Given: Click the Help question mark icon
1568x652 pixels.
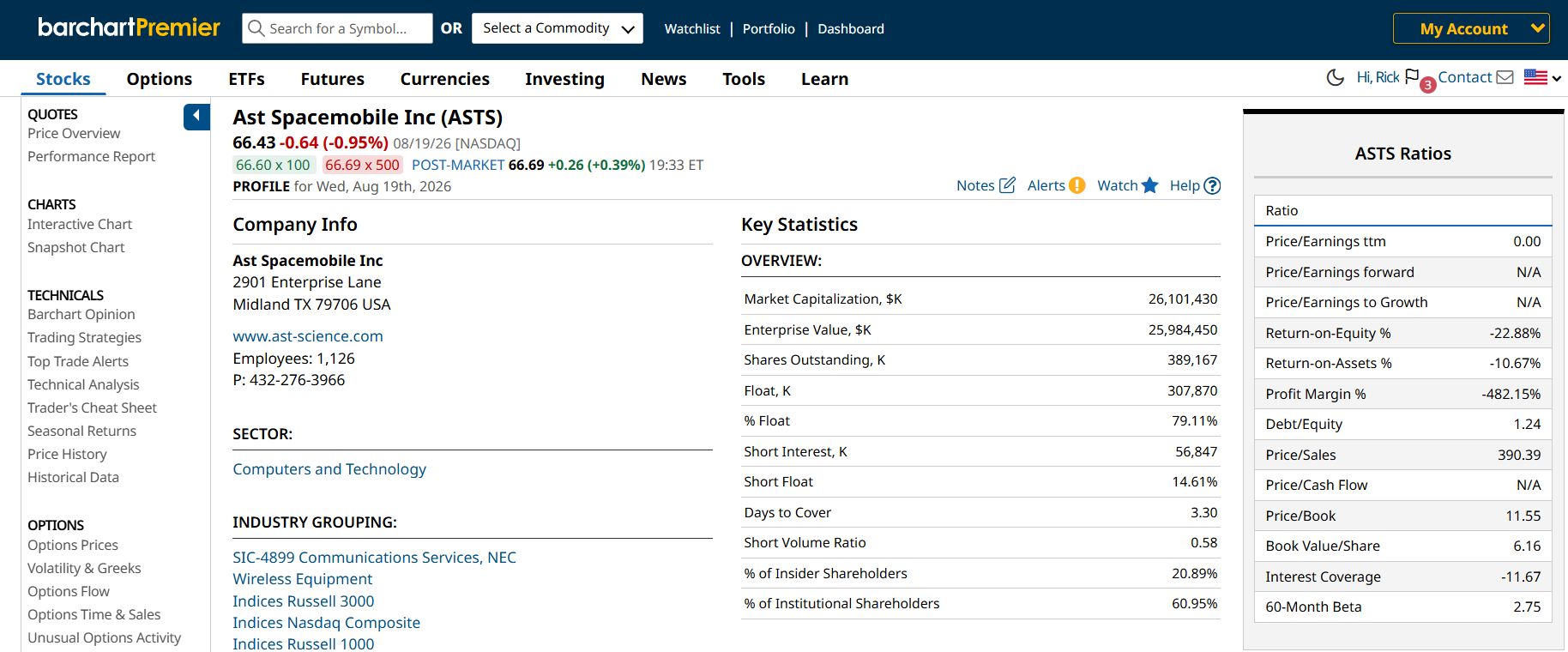Looking at the screenshot, I should 1212,185.
